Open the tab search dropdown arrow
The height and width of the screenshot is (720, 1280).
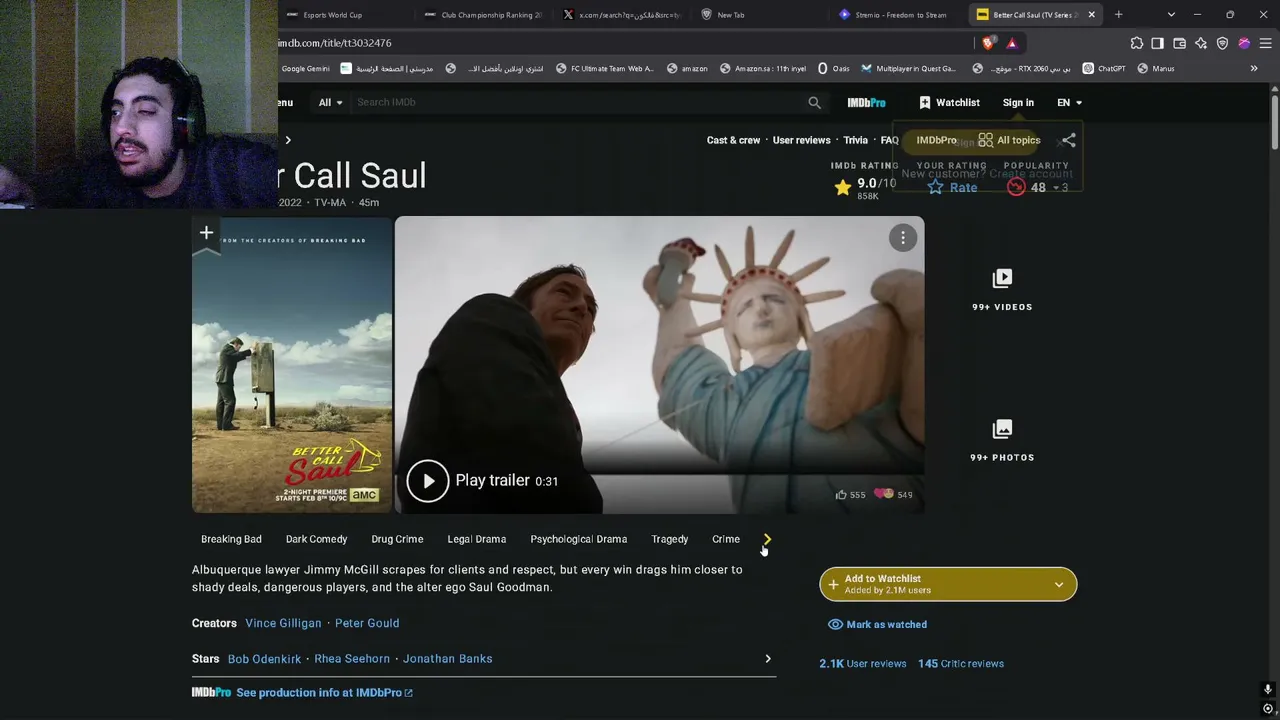pos(1171,15)
